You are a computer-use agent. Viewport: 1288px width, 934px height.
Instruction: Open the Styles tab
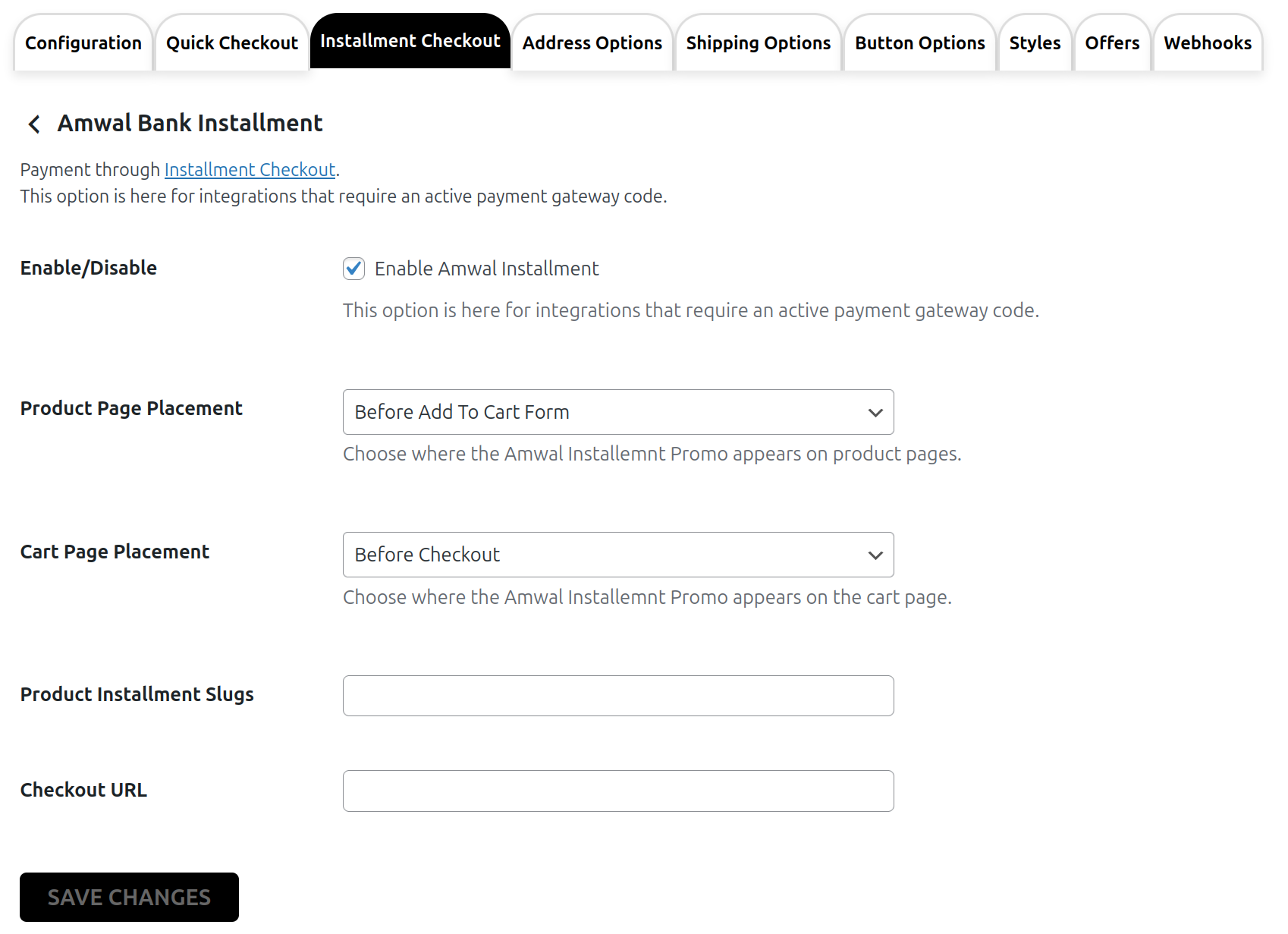(x=1035, y=43)
